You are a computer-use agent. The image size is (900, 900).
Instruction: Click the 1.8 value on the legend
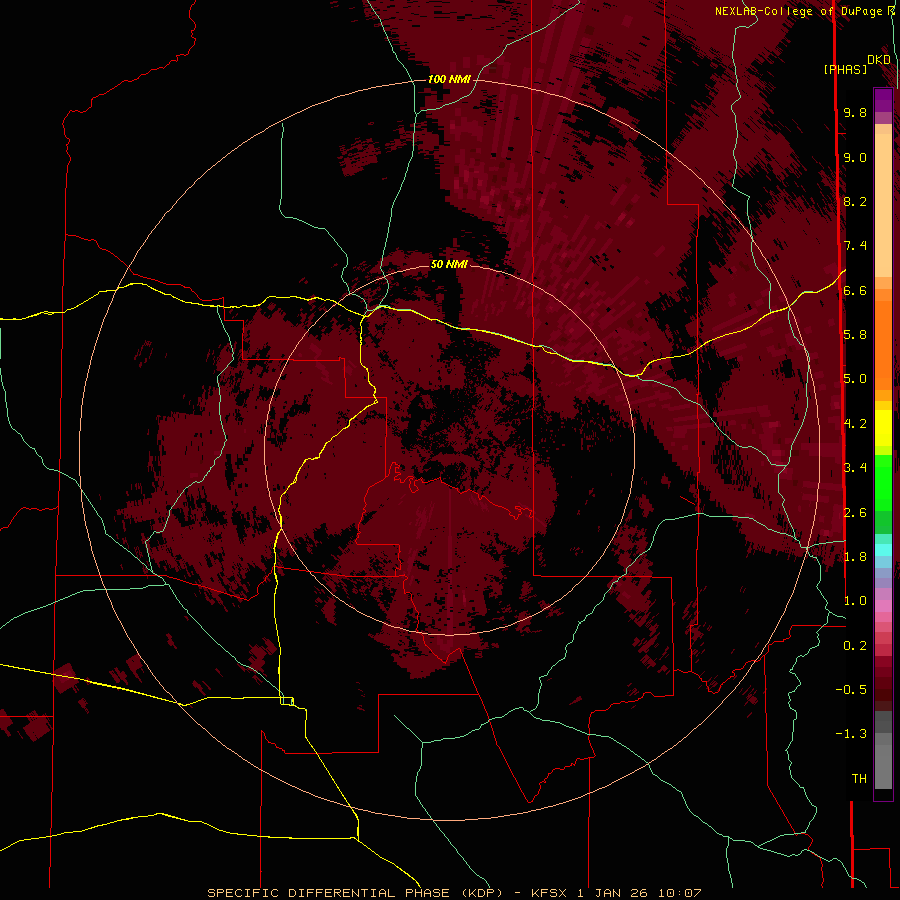(855, 557)
